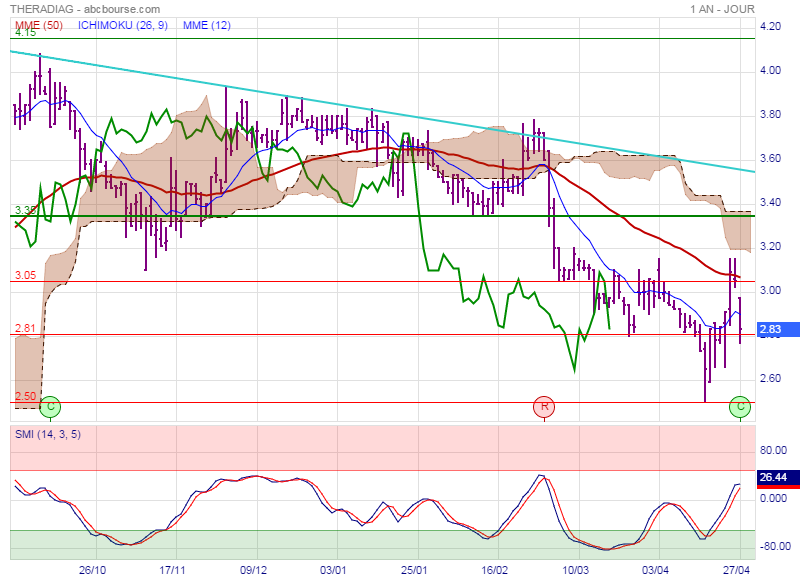This screenshot has height=580, width=800.
Task: Click the blue 2.83 current price tag
Action: click(x=779, y=329)
